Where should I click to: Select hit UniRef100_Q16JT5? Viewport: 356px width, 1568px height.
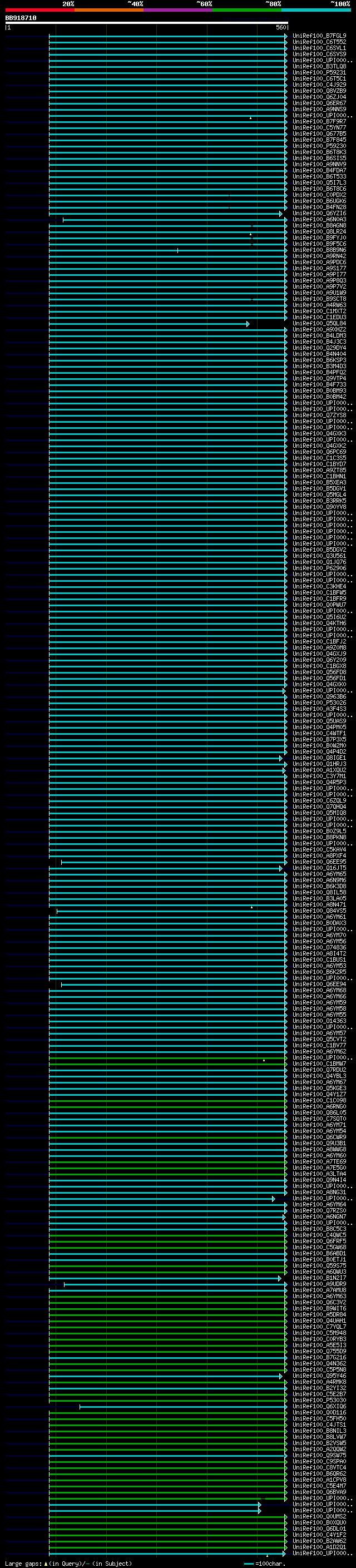click(319, 868)
